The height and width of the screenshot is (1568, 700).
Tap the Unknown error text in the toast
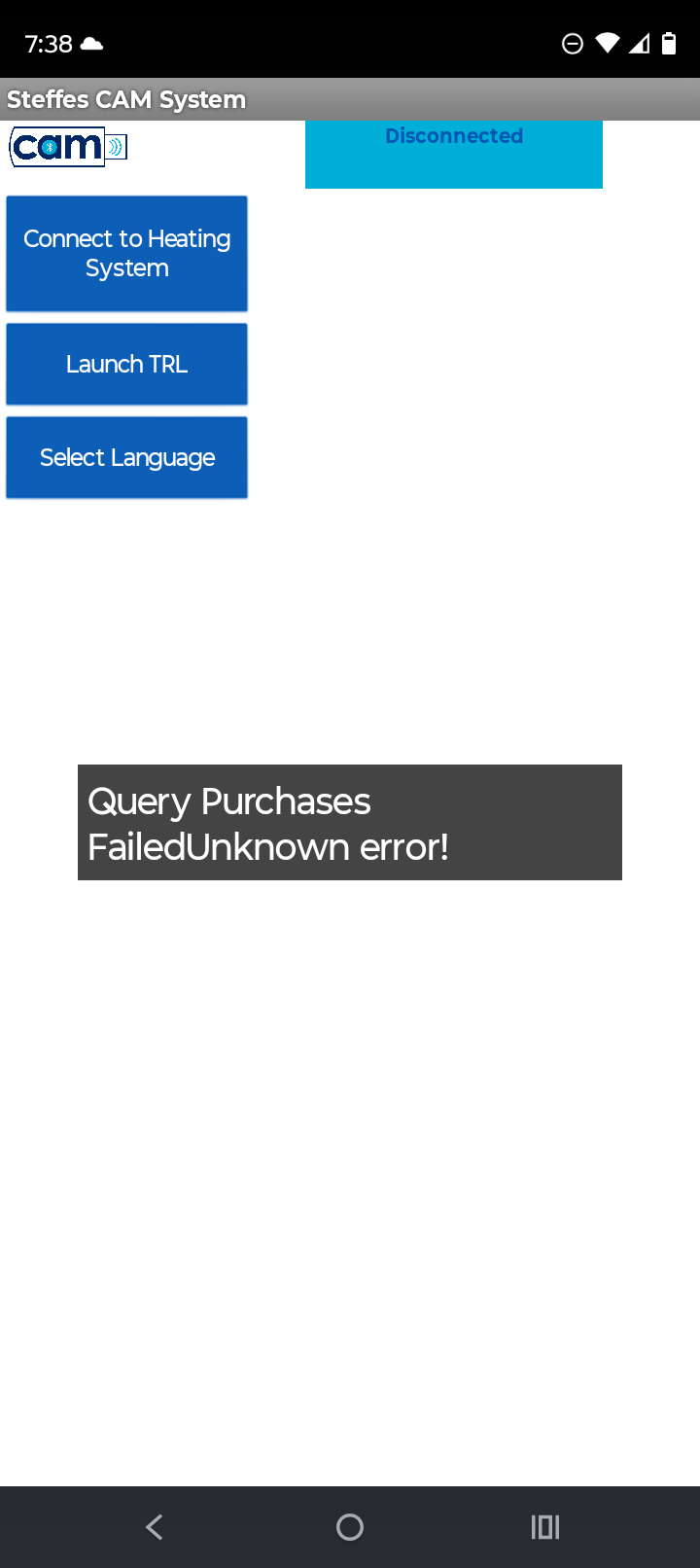coord(317,847)
